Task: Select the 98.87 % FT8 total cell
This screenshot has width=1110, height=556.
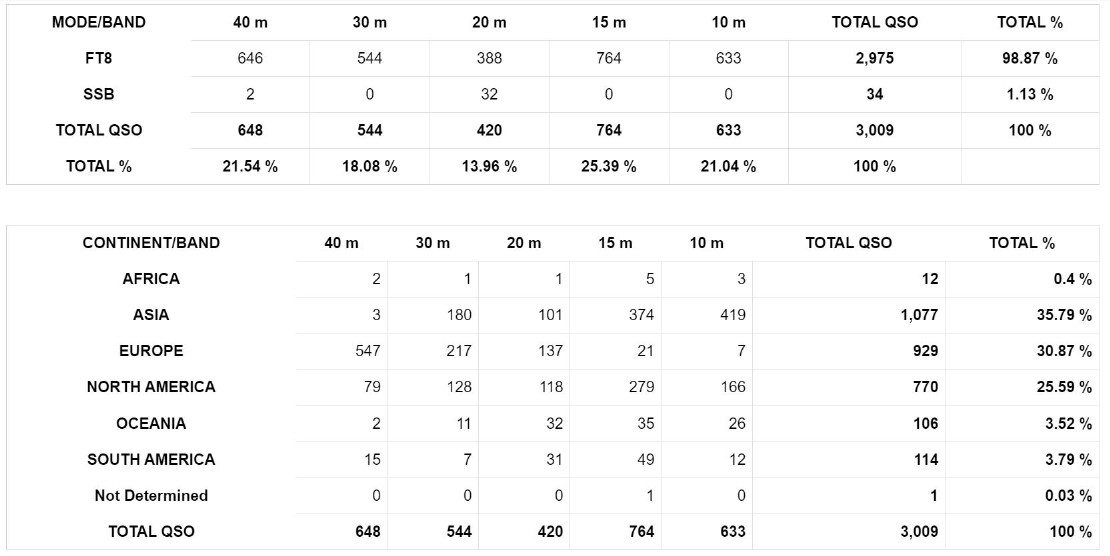Action: point(1029,58)
